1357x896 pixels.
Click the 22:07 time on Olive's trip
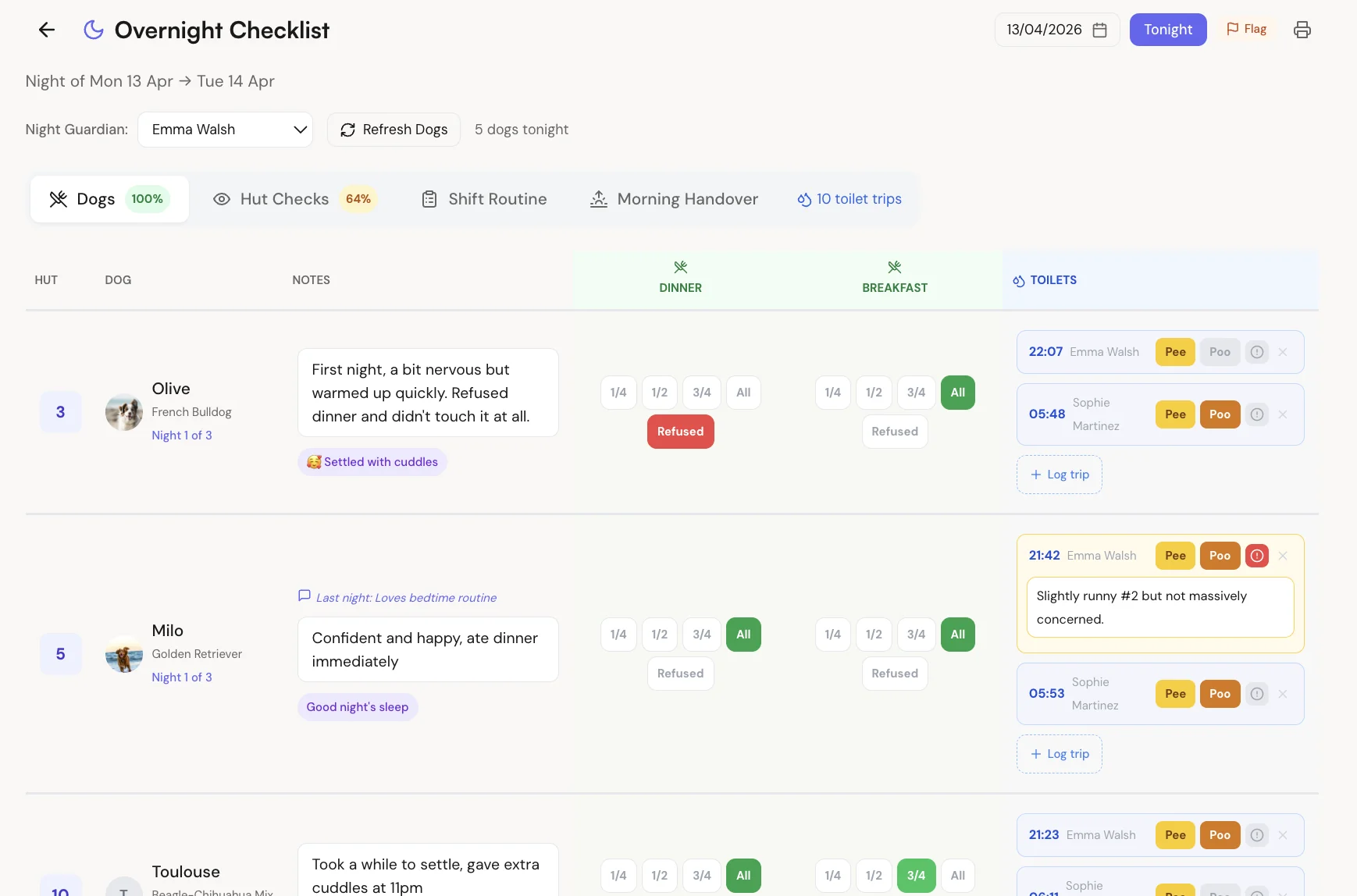pos(1045,352)
